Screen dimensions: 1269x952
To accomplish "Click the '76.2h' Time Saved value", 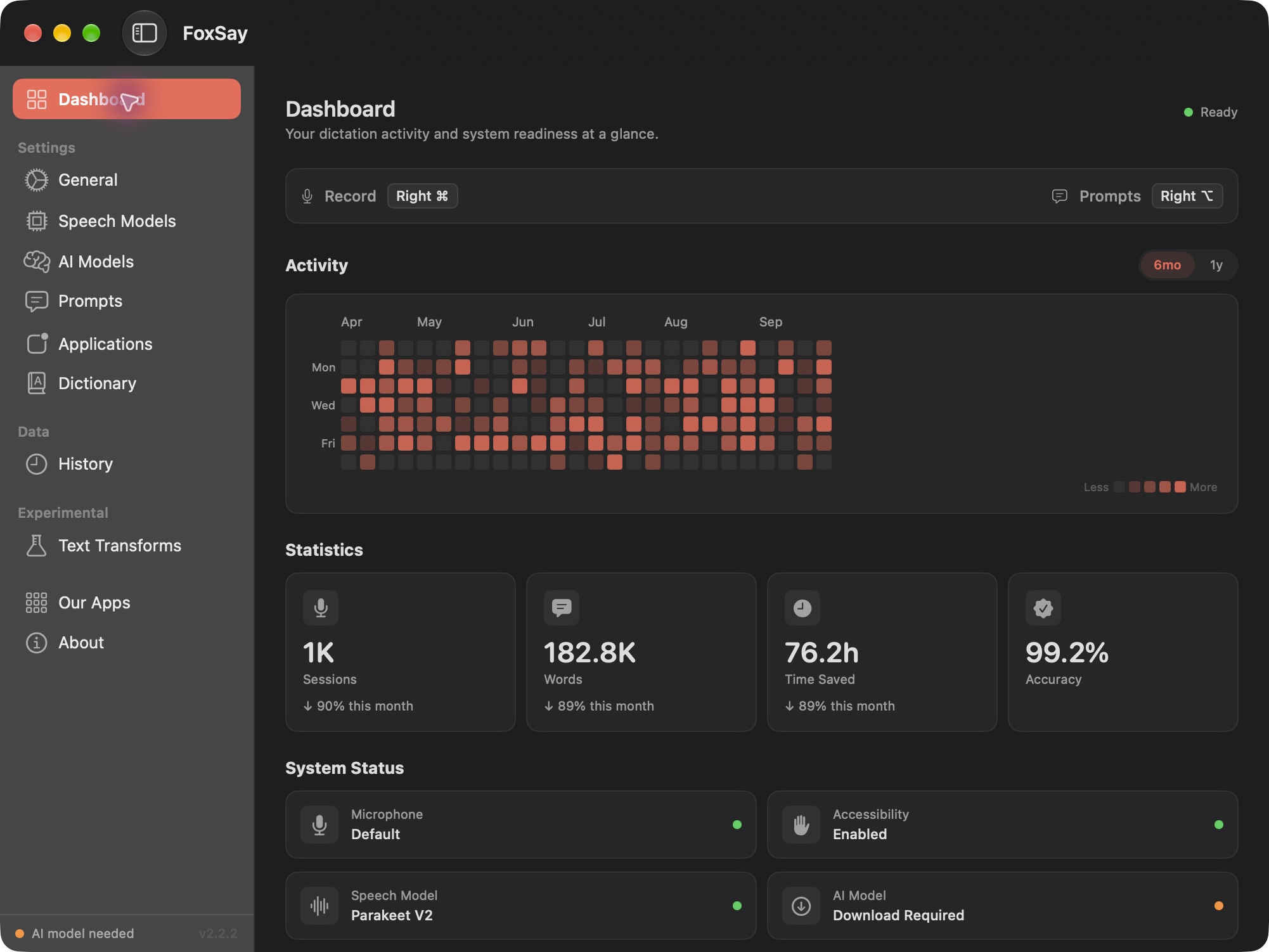I will (x=821, y=653).
